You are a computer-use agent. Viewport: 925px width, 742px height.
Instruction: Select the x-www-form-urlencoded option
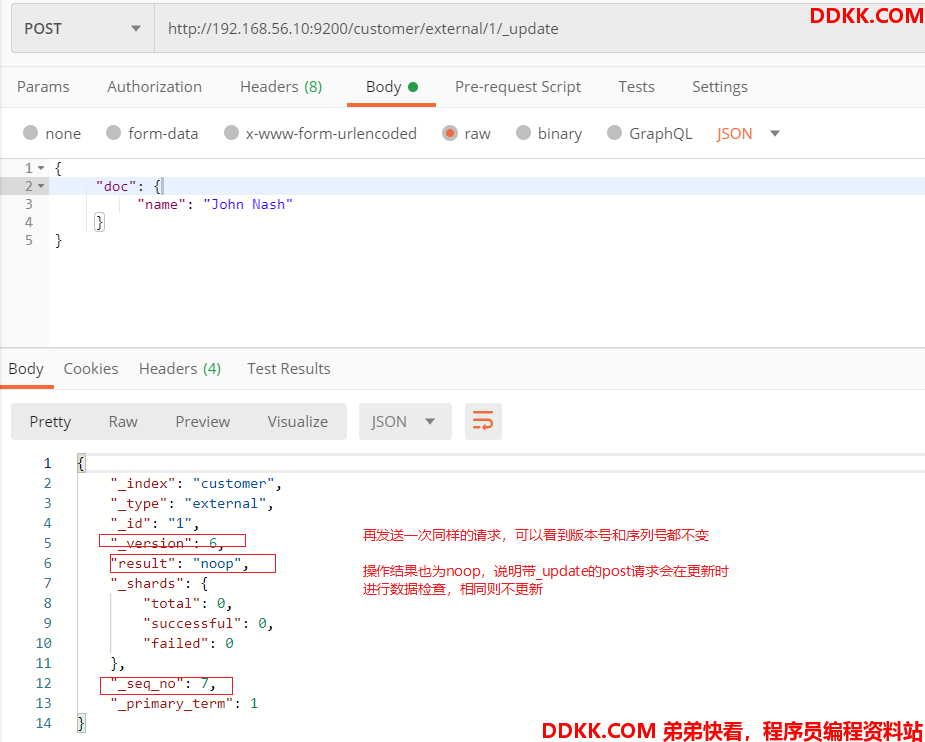pos(320,133)
